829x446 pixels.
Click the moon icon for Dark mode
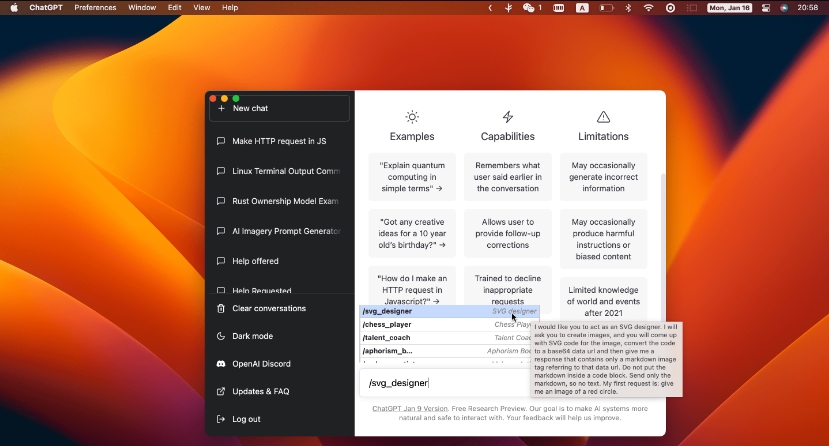[221, 336]
